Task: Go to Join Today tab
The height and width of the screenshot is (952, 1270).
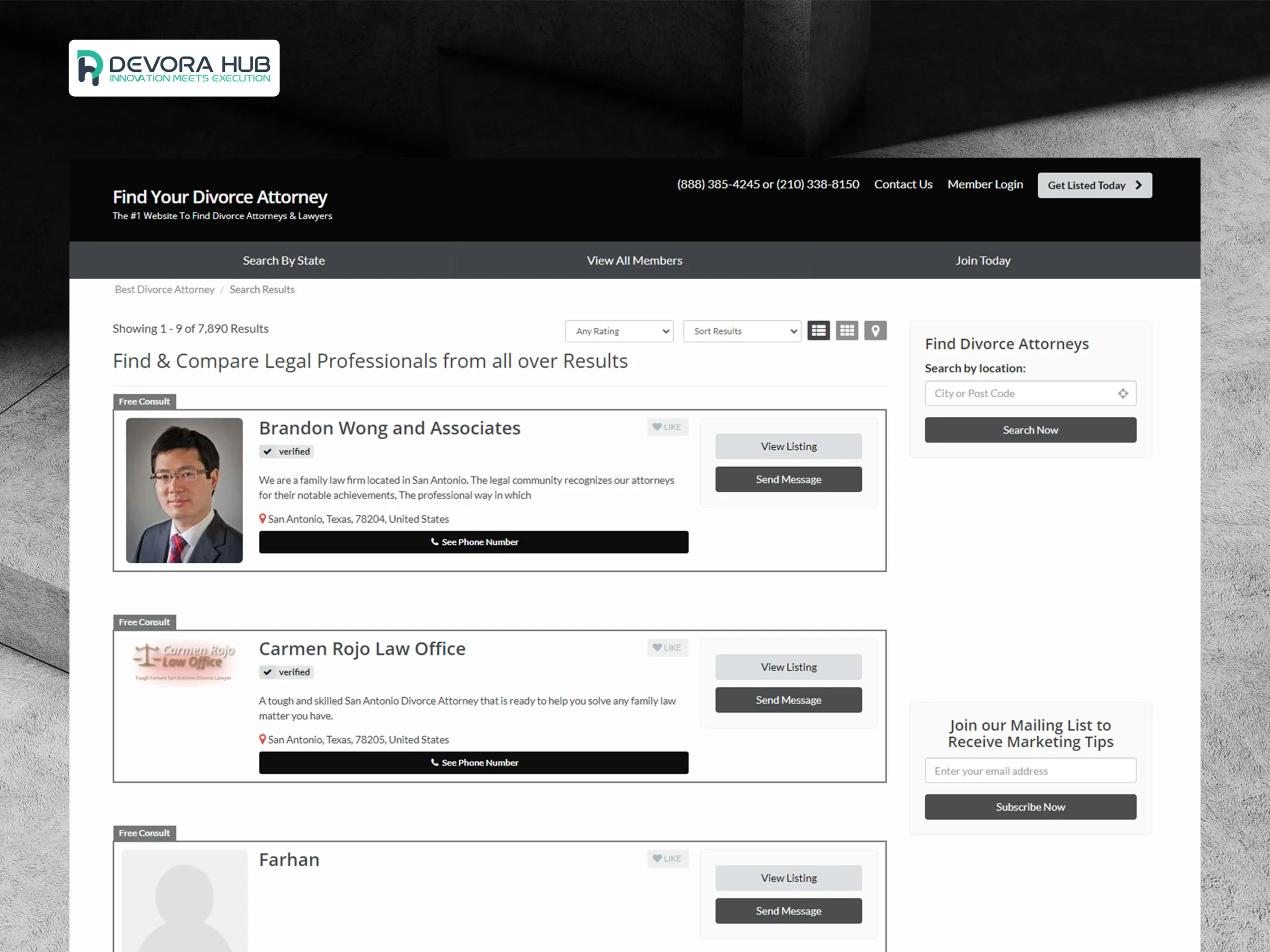Action: coord(982,260)
